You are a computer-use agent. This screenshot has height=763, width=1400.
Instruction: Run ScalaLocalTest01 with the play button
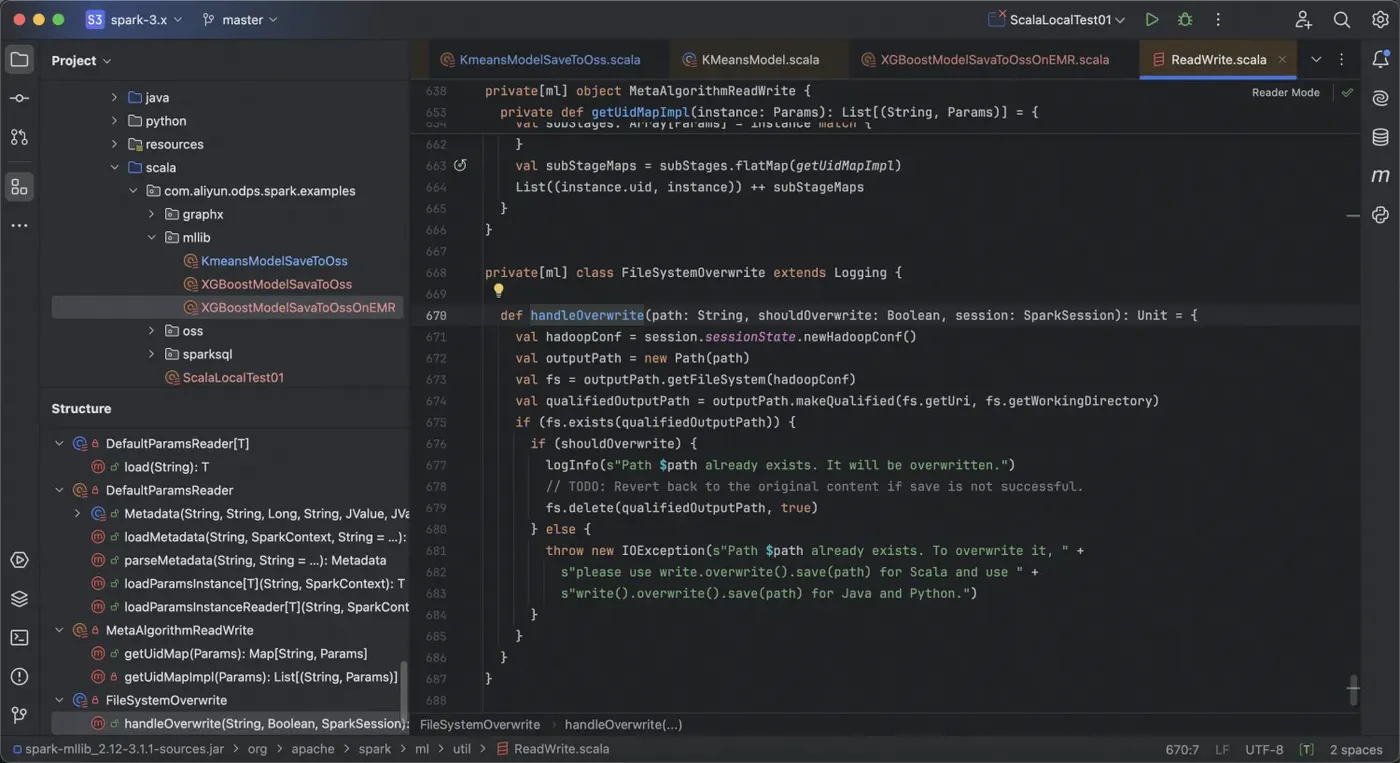click(1152, 20)
